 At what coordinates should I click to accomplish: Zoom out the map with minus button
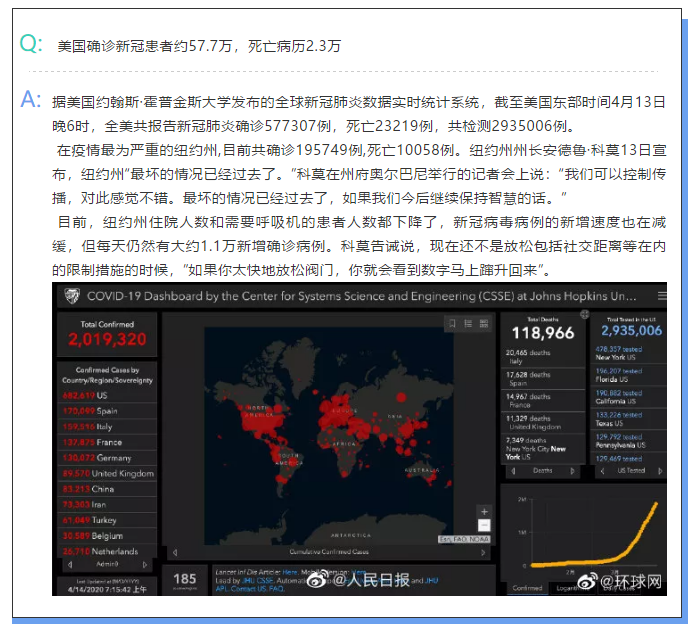pyautogui.click(x=484, y=525)
